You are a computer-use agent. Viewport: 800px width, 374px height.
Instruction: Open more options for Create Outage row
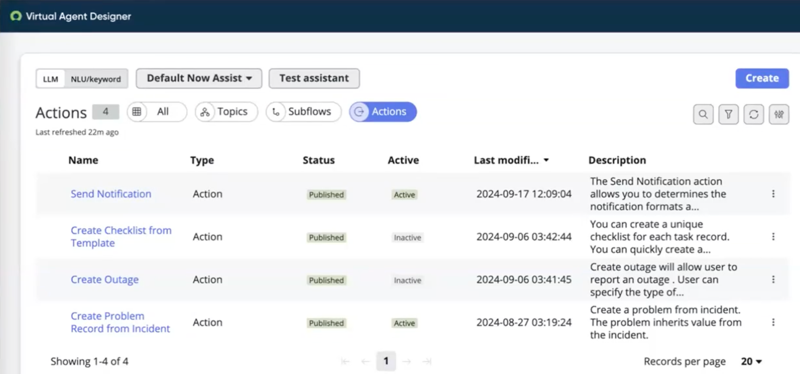click(x=773, y=280)
